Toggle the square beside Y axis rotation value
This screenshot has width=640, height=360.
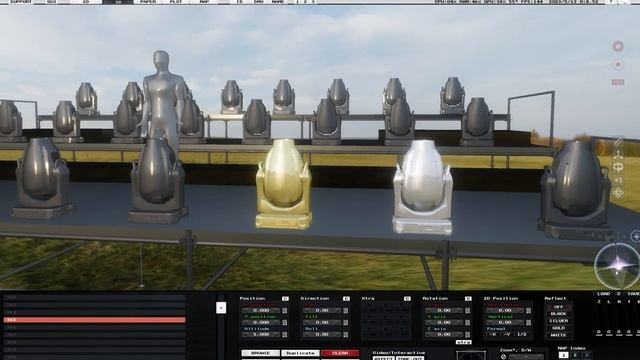[x=468, y=322]
